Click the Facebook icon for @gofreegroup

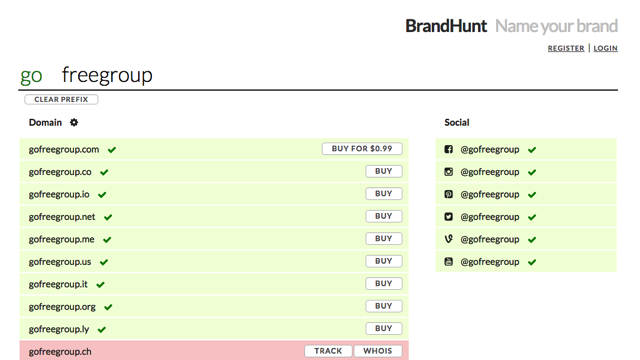(449, 149)
